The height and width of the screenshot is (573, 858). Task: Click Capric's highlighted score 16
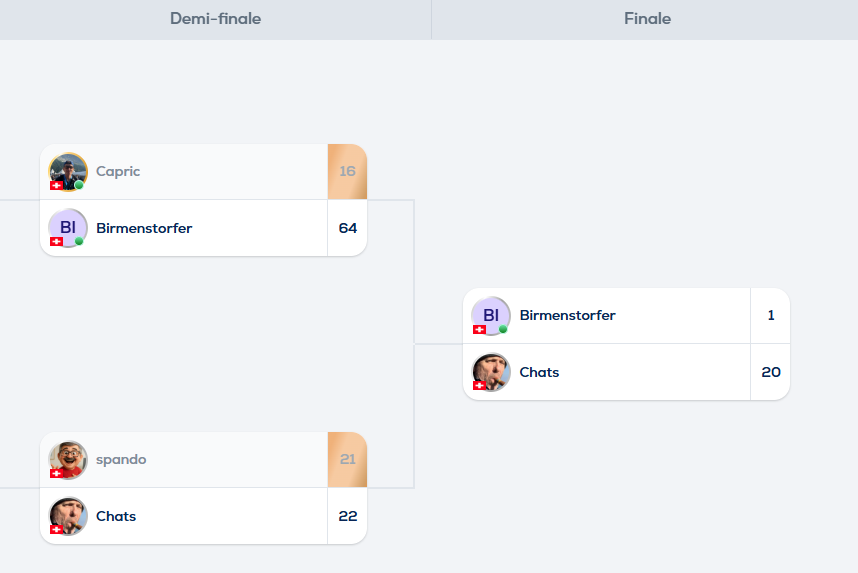(347, 172)
